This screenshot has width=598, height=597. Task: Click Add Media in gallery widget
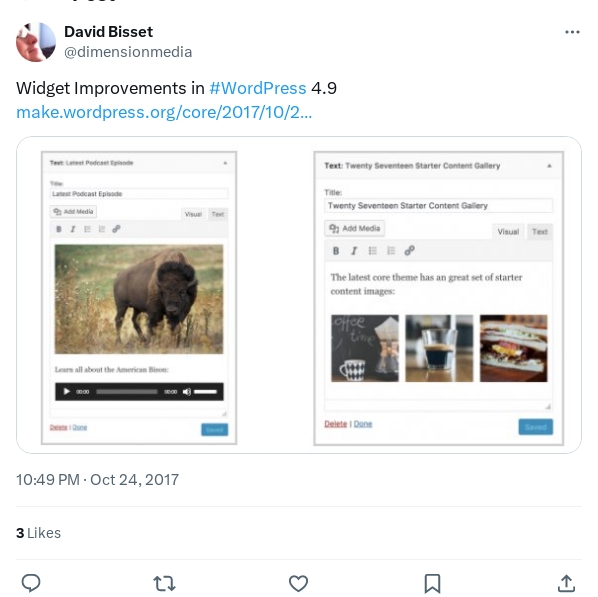pos(355,229)
